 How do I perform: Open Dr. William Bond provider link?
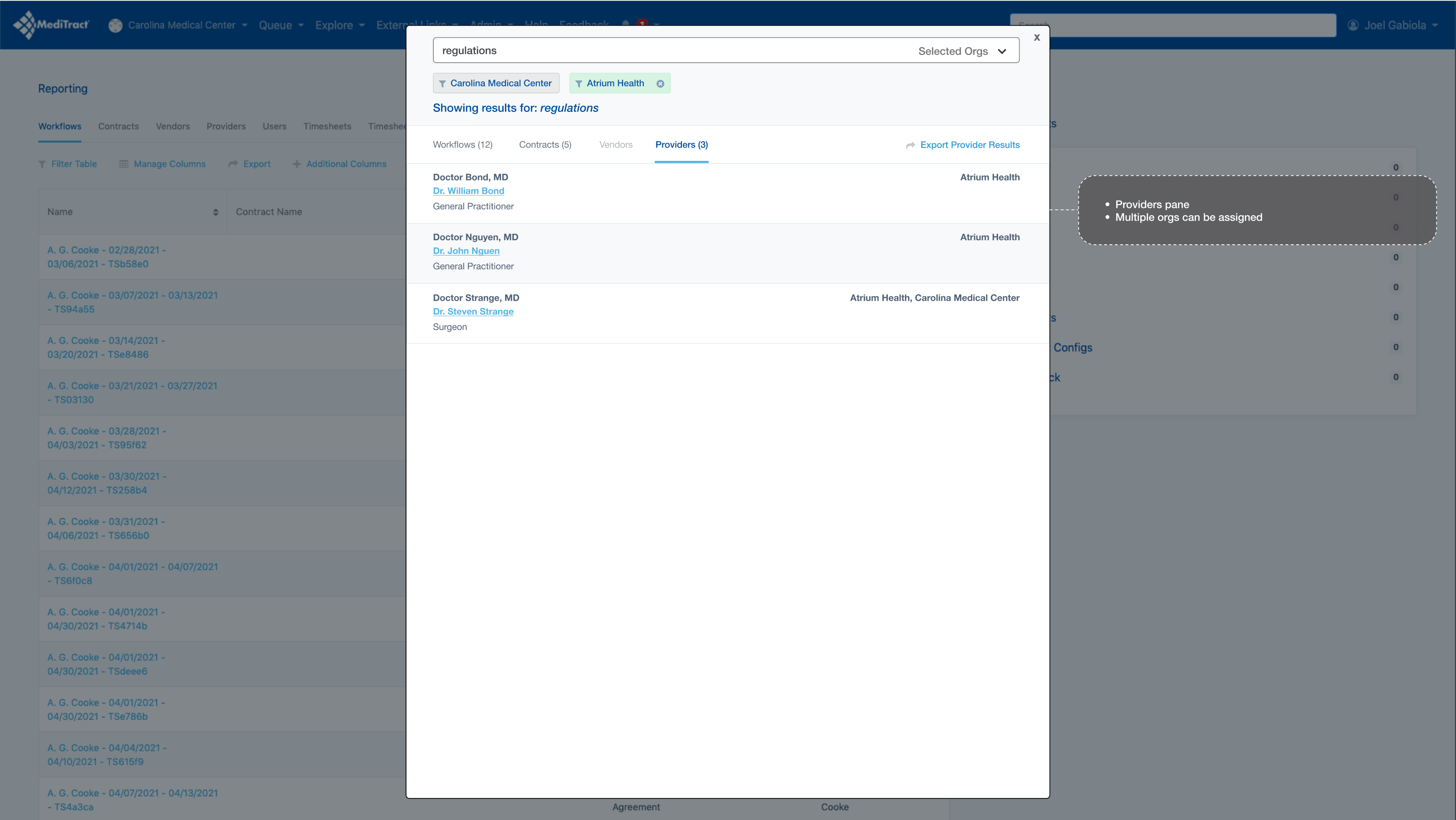pos(468,191)
